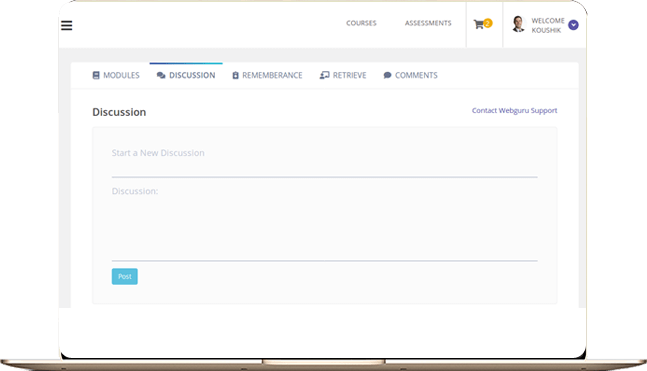The height and width of the screenshot is (371, 647).
Task: Expand the user account dropdown arrow
Action: (573, 25)
